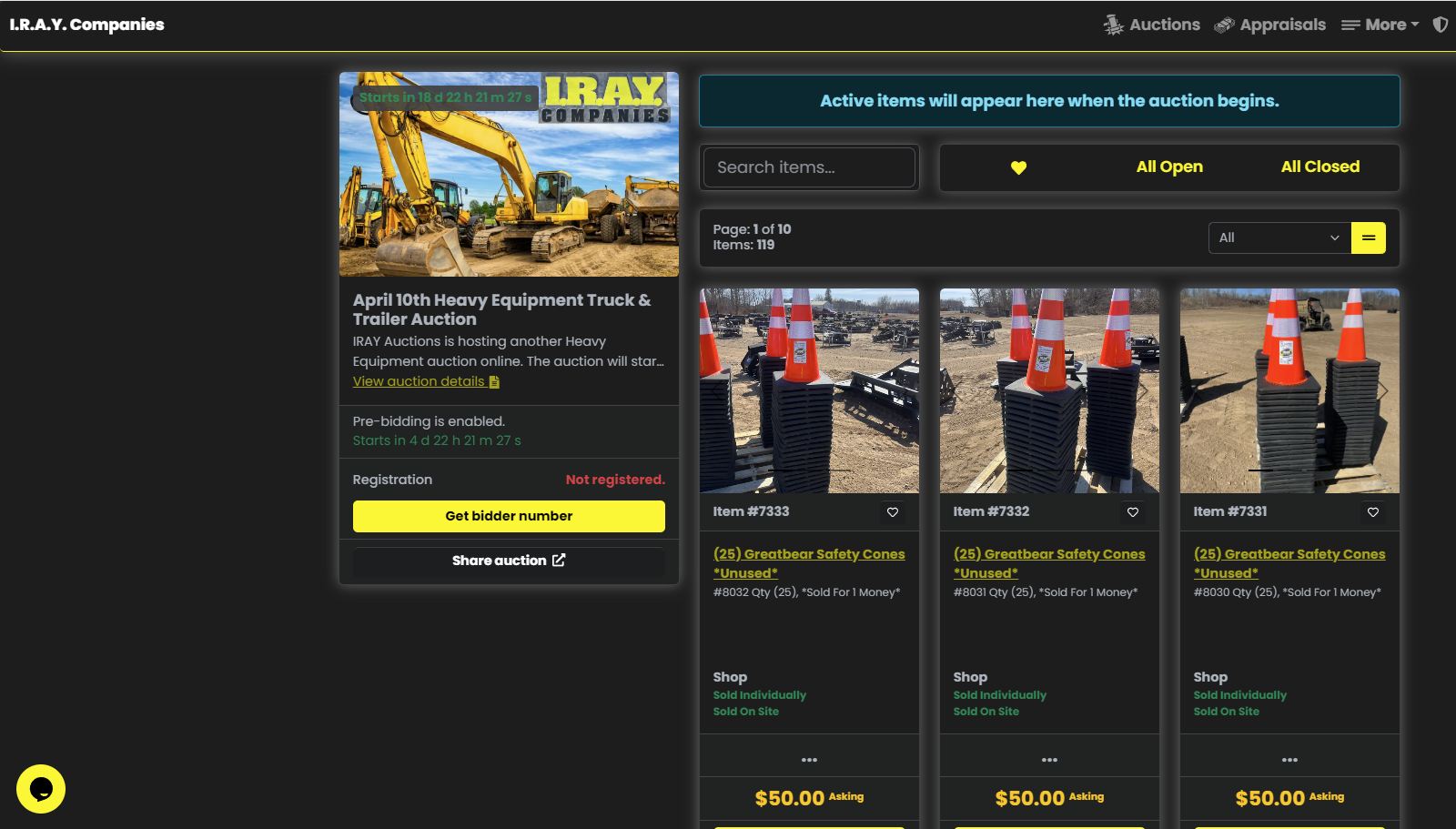Click the shield icon in top bar
Screen dimensions: 1456x829
[x=1441, y=25]
